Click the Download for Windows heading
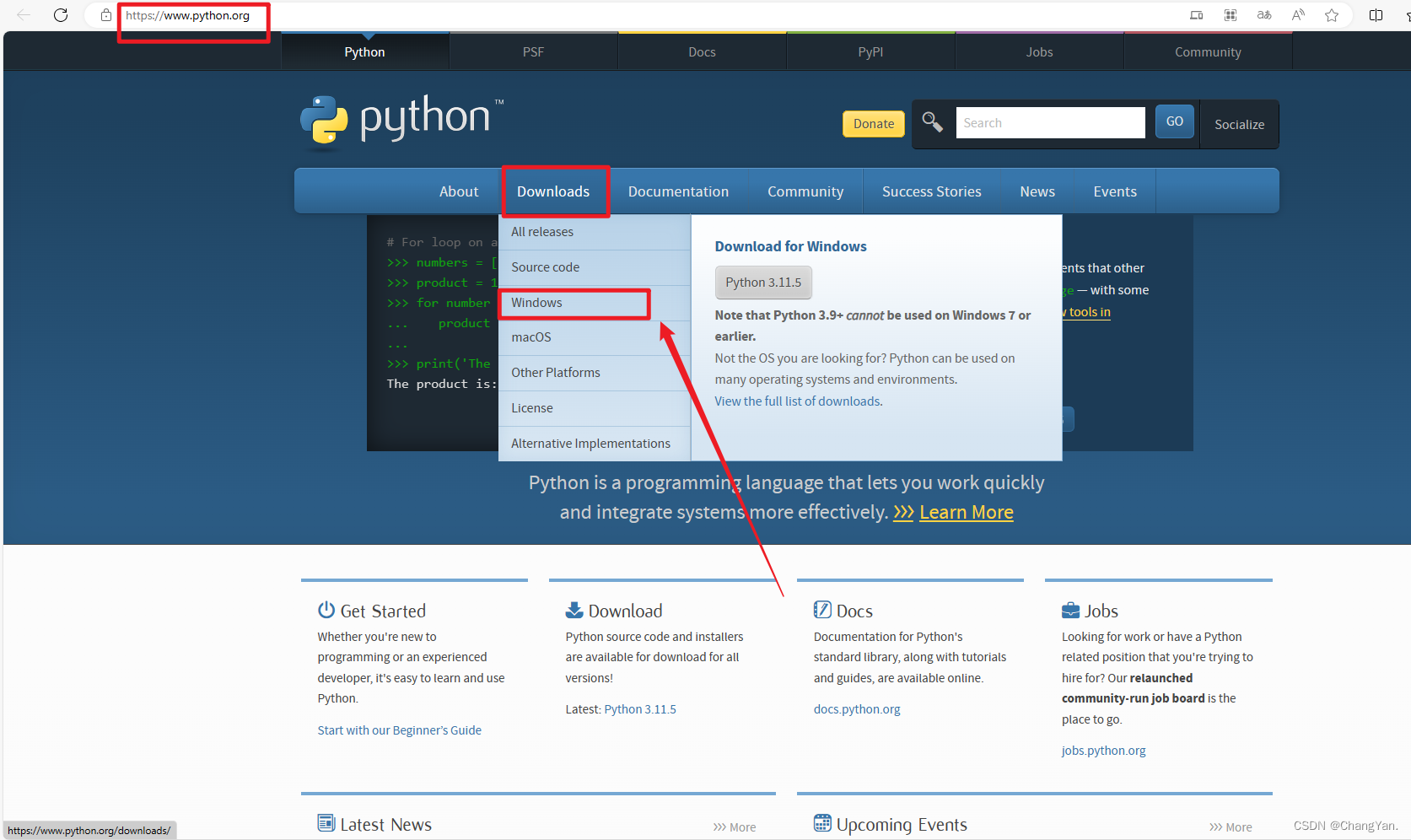1411x840 pixels. pyautogui.click(x=791, y=246)
